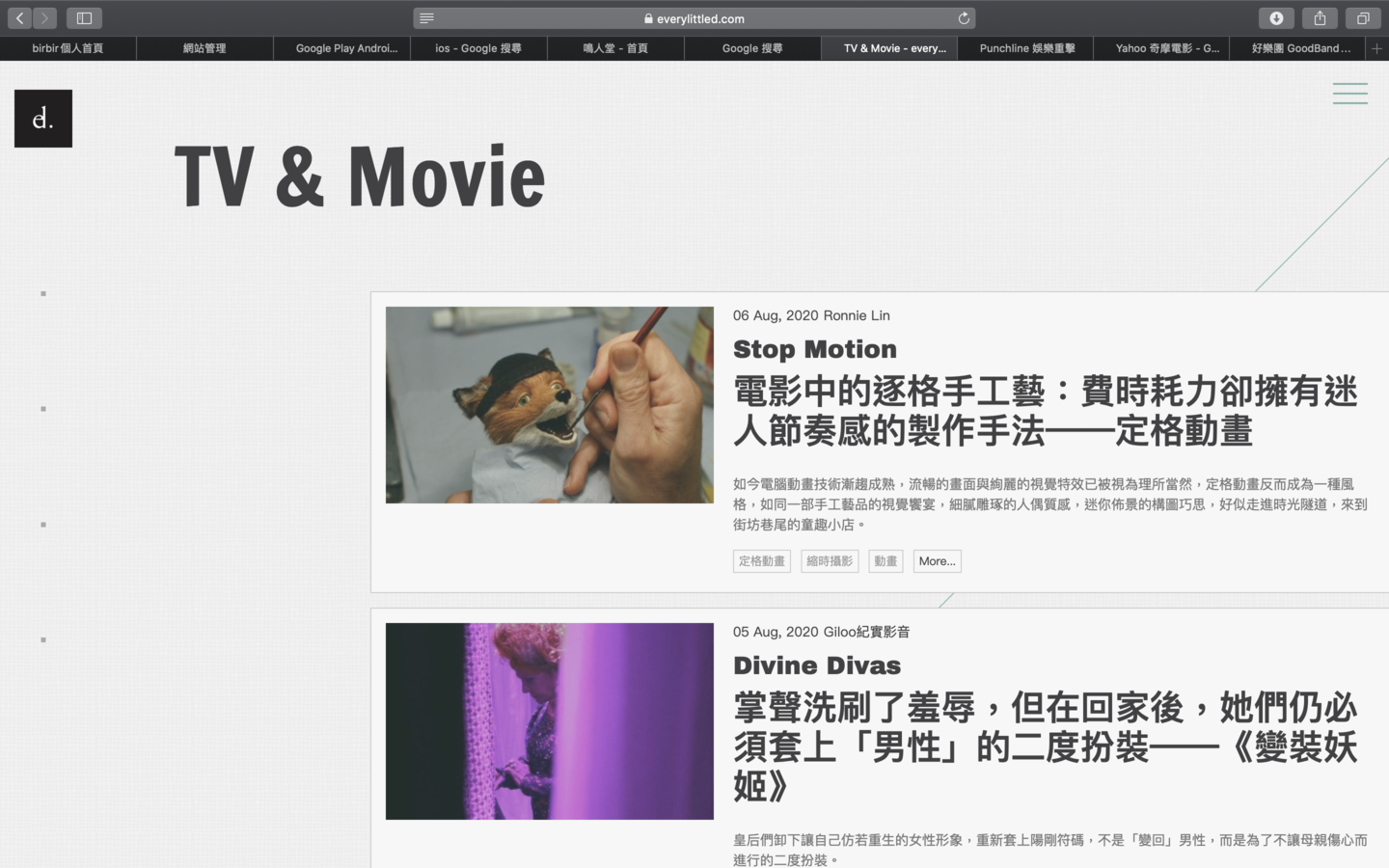1389x868 pixels.
Task: Open Reader view icon in address bar
Action: tap(426, 18)
